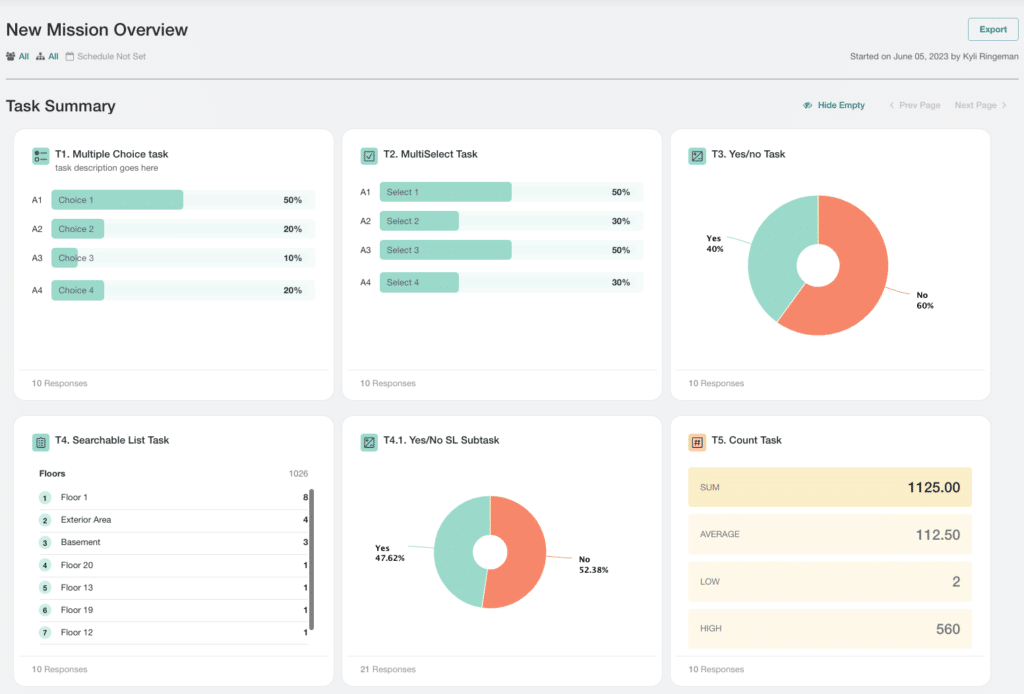Select the Choice 1 answer bar

pyautogui.click(x=117, y=199)
